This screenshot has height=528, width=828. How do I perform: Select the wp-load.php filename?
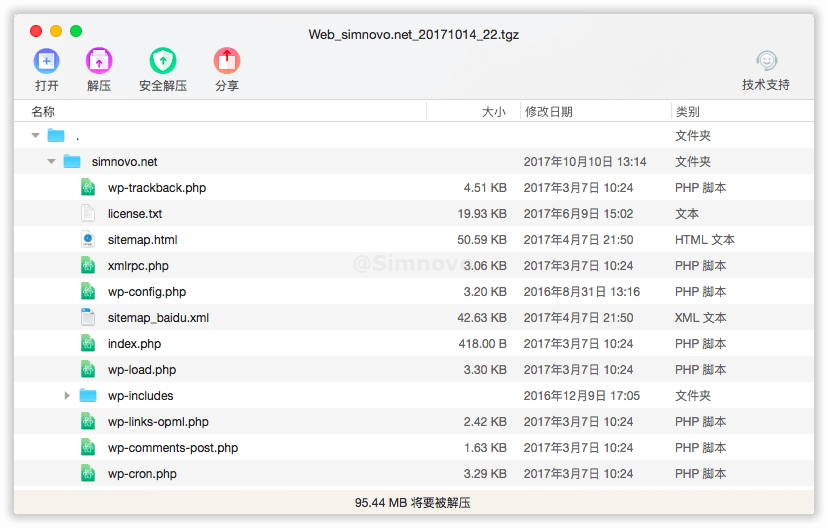142,370
